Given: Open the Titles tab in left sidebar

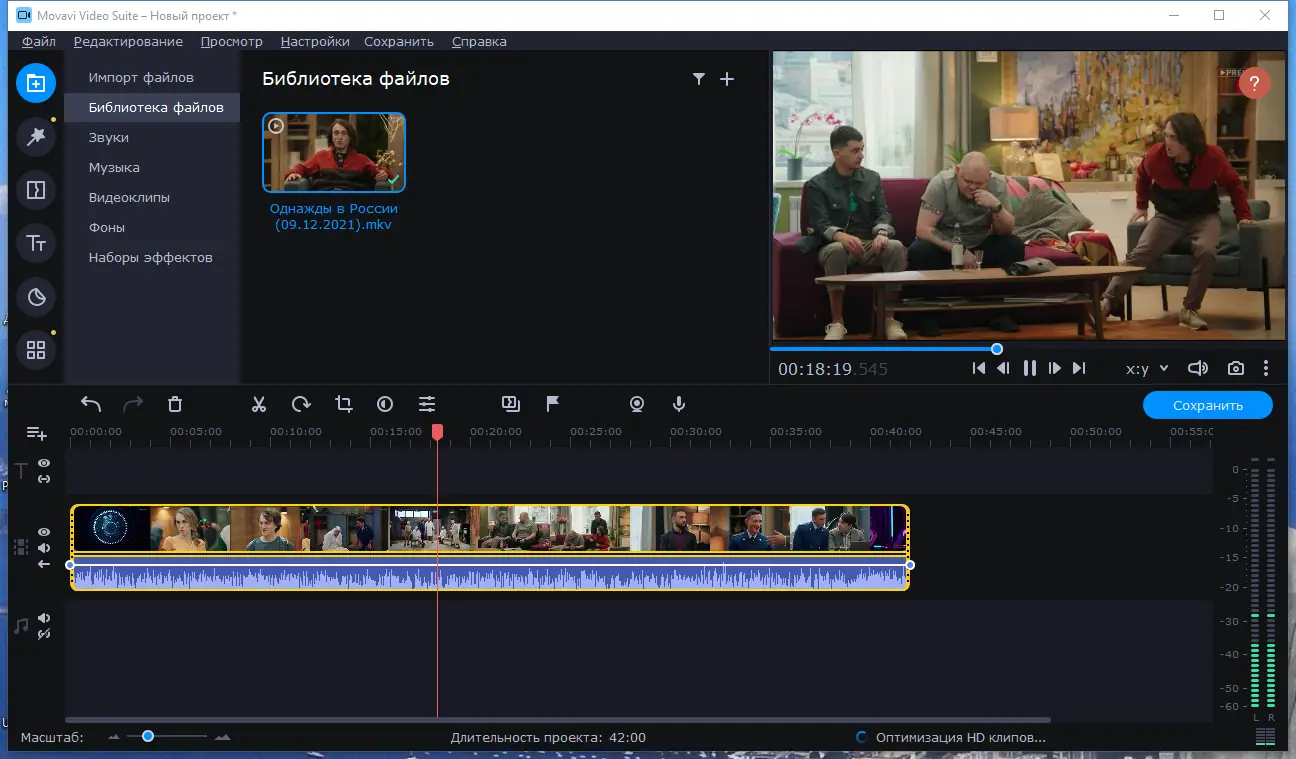Looking at the screenshot, I should 36,243.
